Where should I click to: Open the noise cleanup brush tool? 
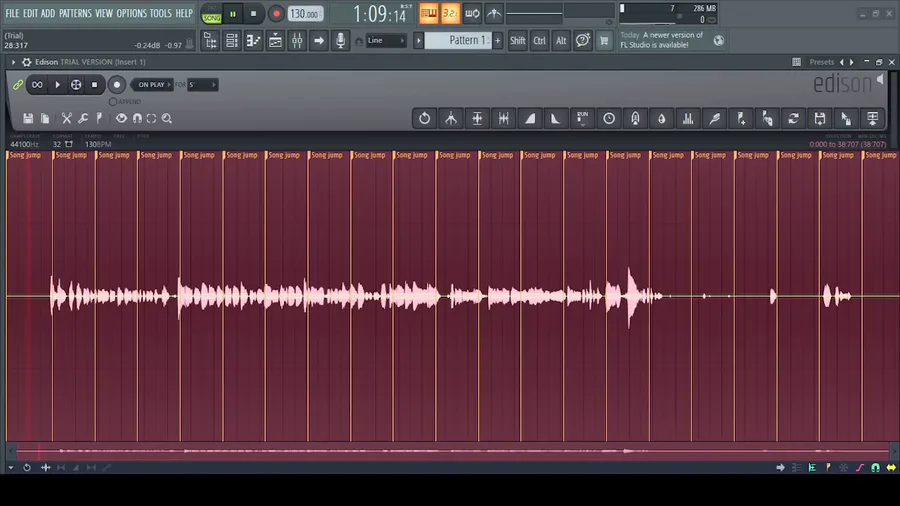click(715, 118)
